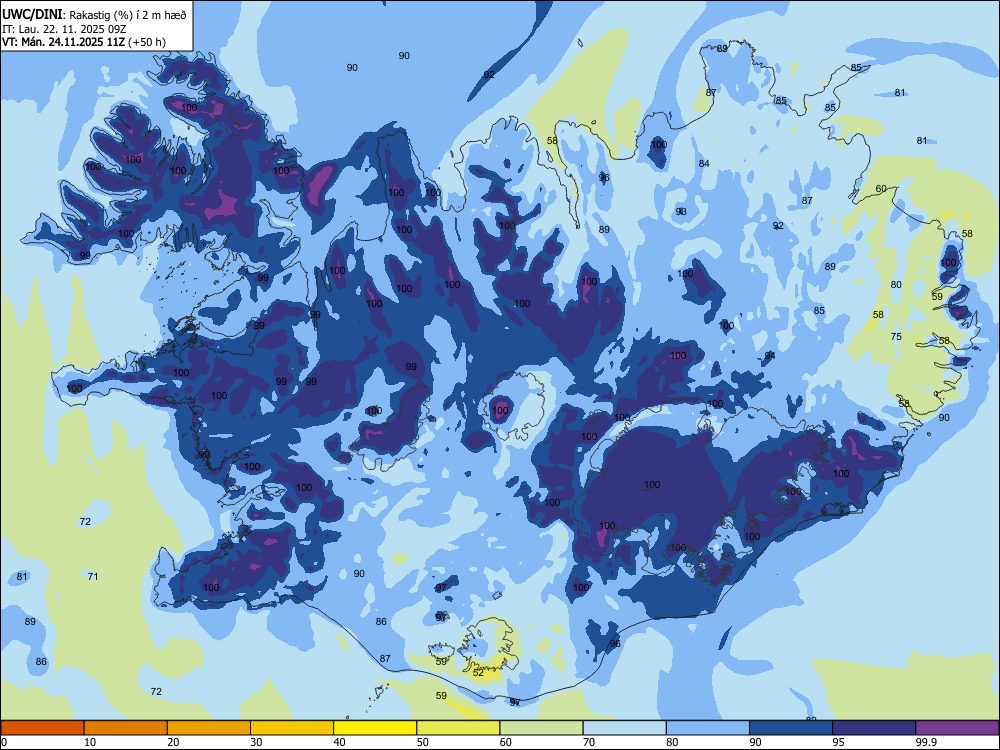Viewport: 1000px width, 750px height.
Task: Click the 'IT: Lau. 22. 11. 2025 09Z' line
Action: tap(62, 29)
